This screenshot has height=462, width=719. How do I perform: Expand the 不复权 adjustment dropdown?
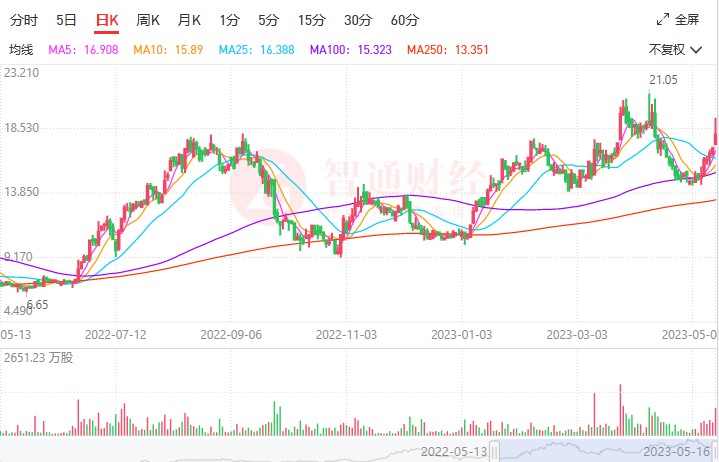[x=673, y=49]
